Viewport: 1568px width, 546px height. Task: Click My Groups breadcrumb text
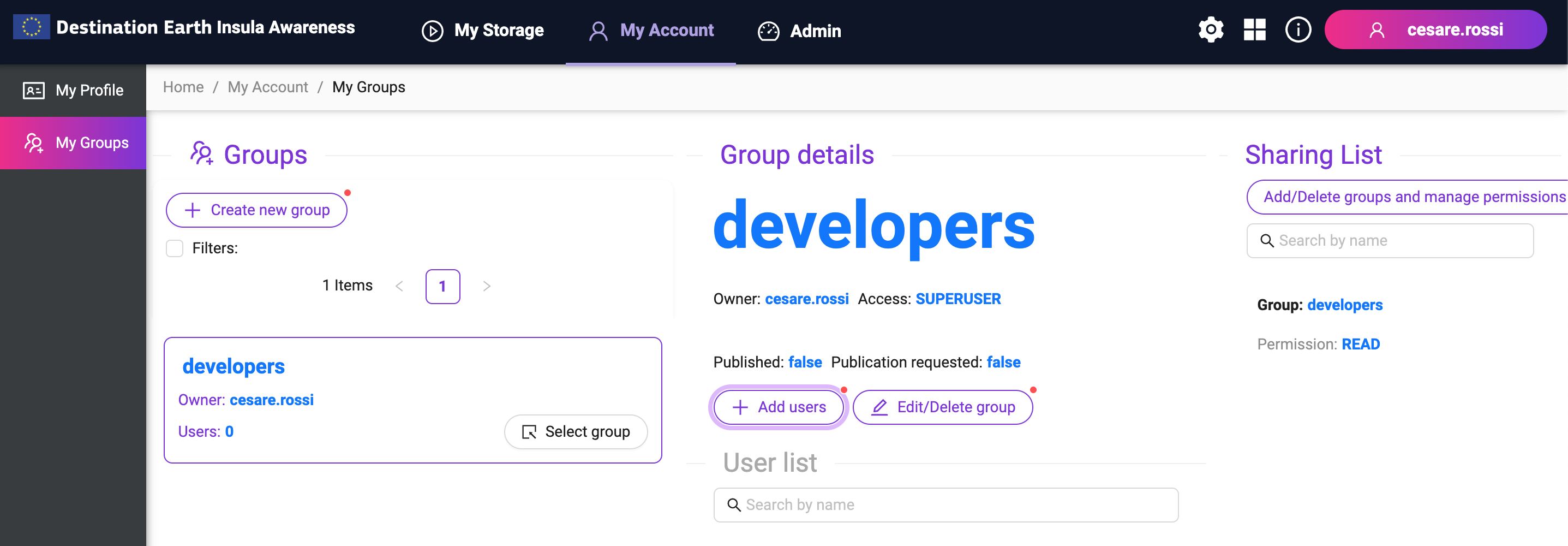click(368, 87)
